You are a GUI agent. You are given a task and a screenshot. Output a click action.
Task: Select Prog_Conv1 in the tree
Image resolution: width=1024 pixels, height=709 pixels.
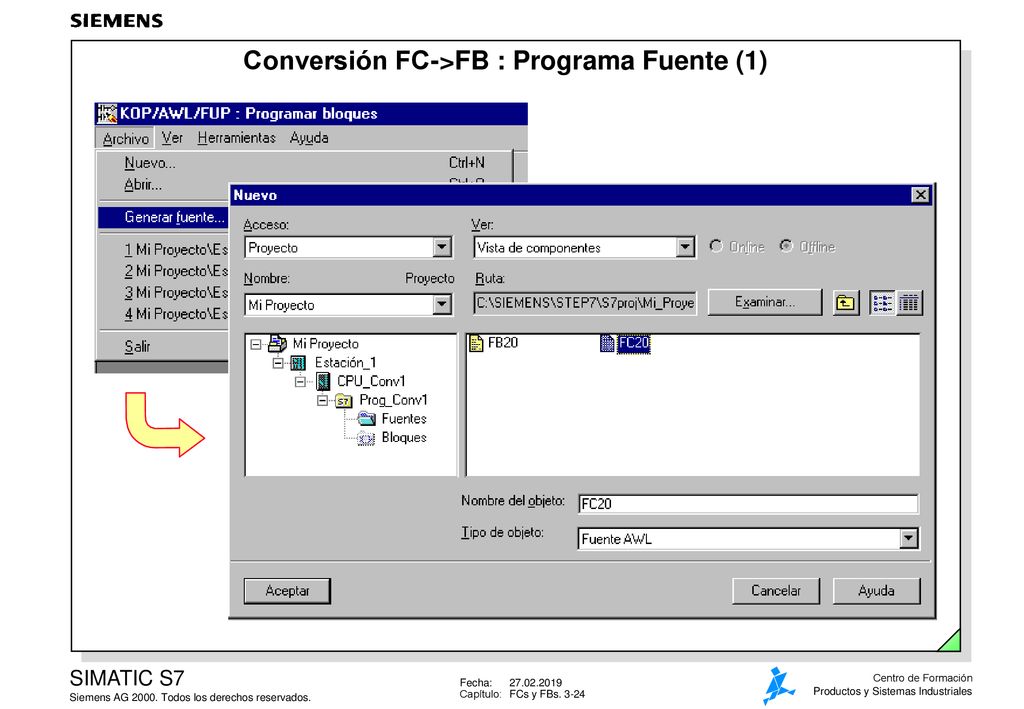click(393, 400)
